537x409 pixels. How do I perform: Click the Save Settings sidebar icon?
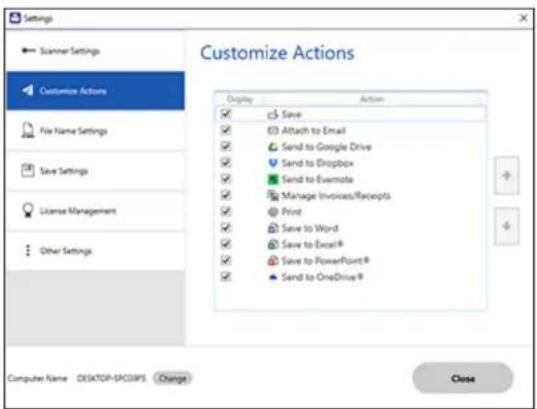pos(28,170)
